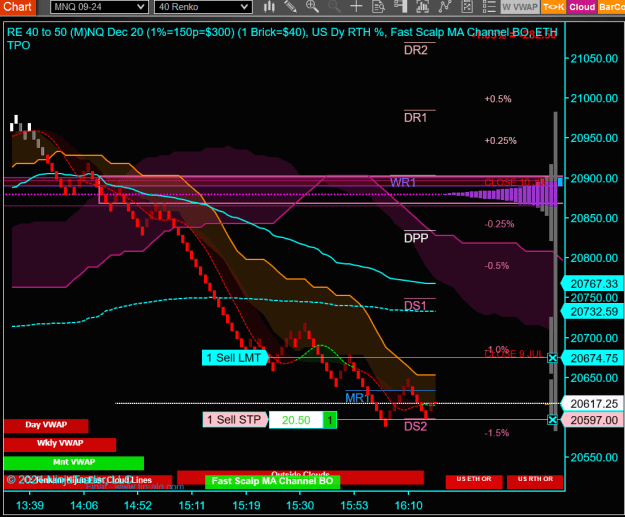Click the 20.50 value field
The height and width of the screenshot is (517, 625).
[296, 420]
